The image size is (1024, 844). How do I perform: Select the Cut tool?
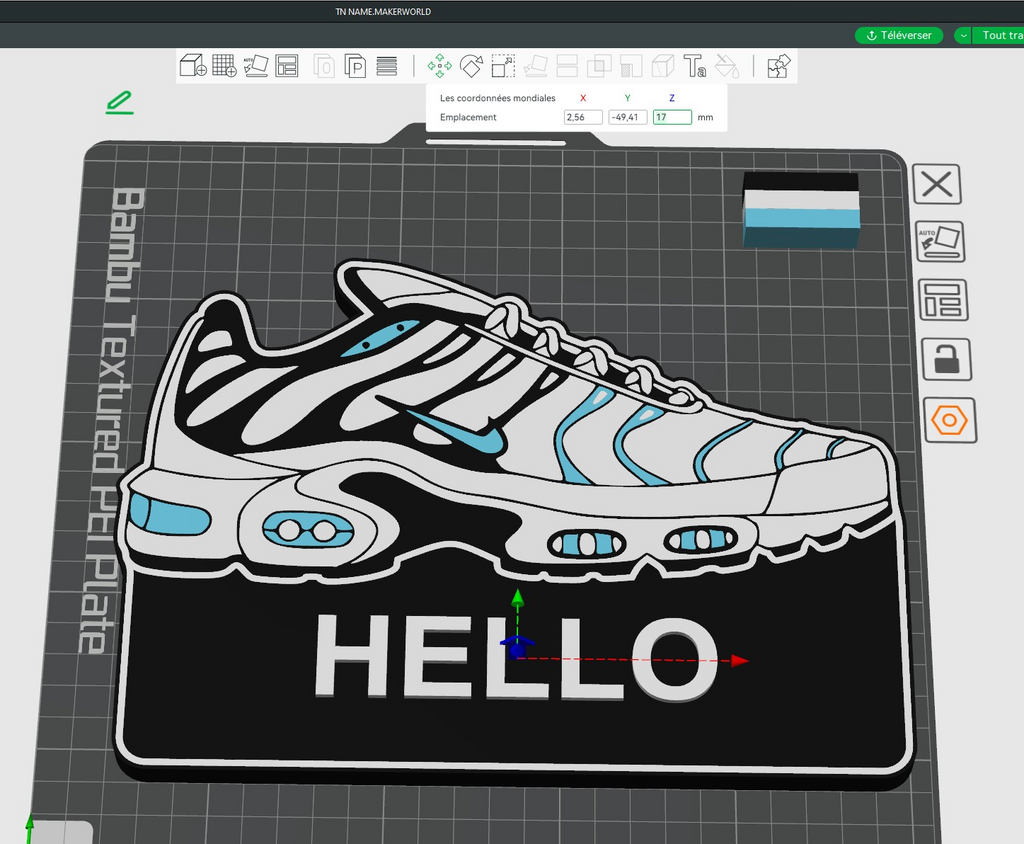[x=567, y=66]
